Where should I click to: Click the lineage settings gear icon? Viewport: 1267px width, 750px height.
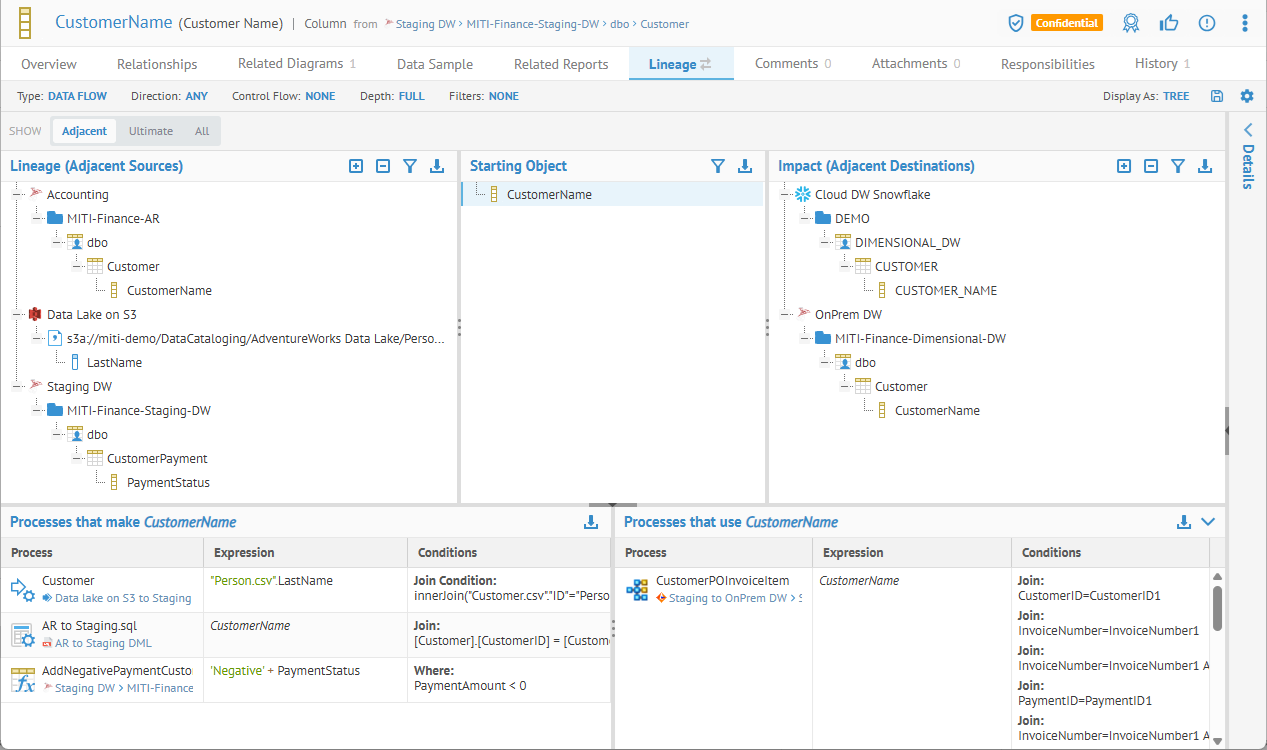(1246, 96)
